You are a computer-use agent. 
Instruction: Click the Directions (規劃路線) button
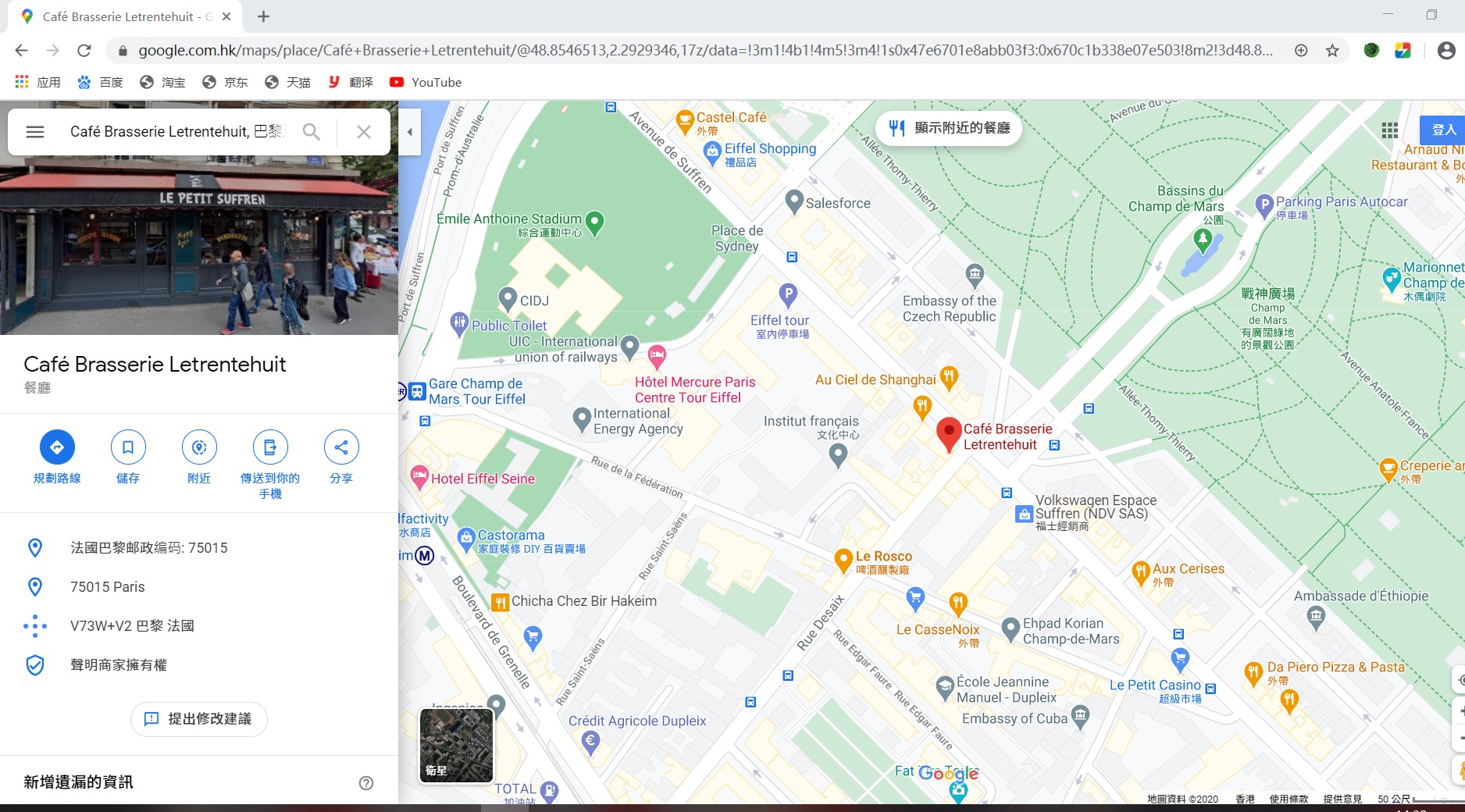point(57,447)
